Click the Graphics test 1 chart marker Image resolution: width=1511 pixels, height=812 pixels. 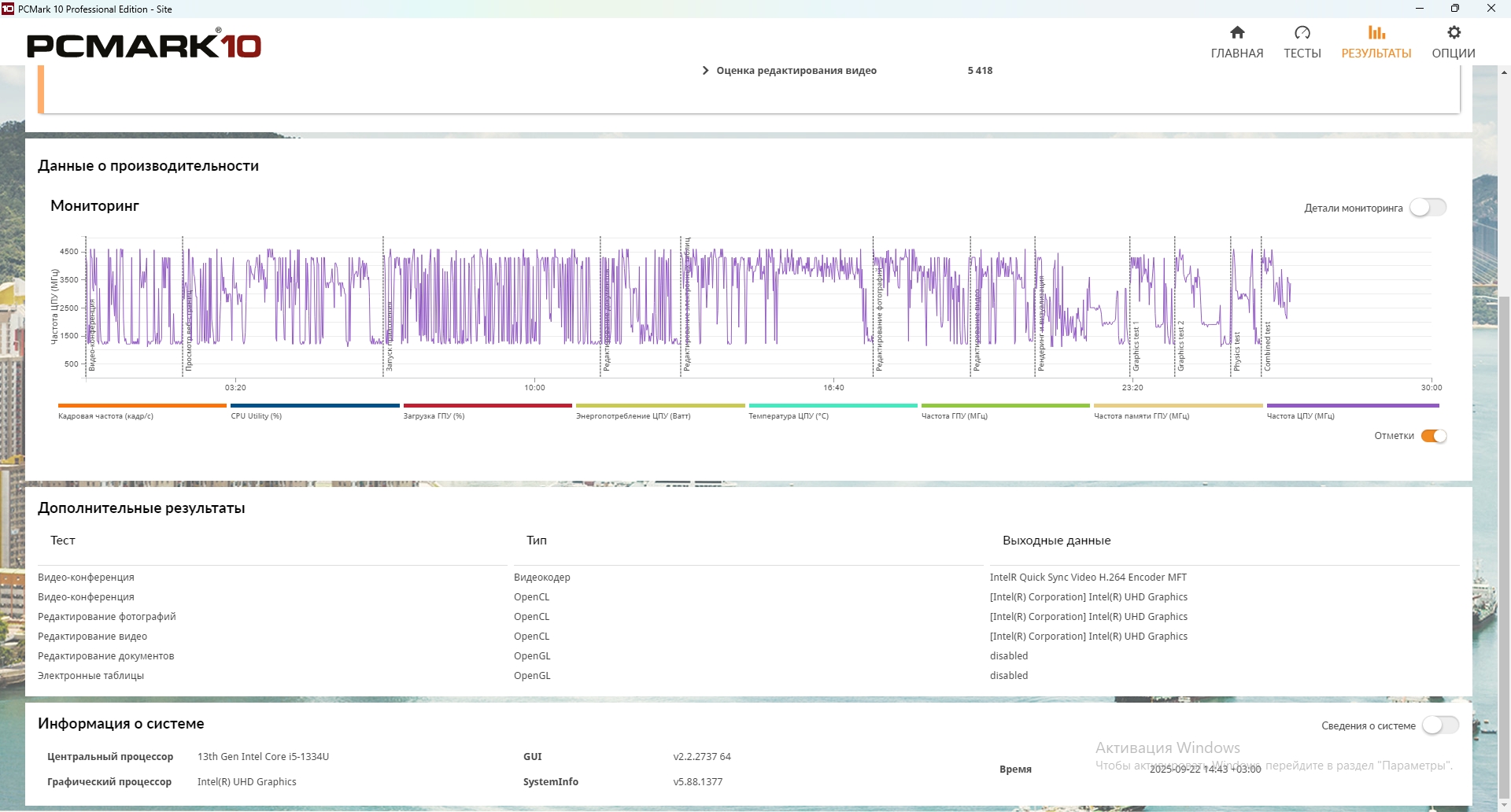pyautogui.click(x=1136, y=346)
